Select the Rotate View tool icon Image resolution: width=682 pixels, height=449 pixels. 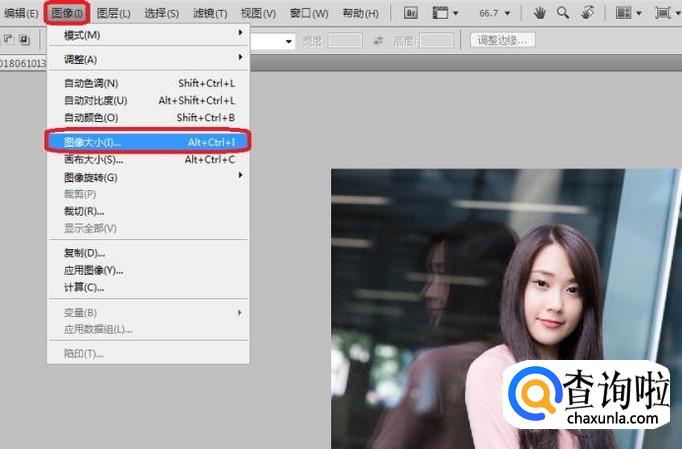tap(587, 13)
